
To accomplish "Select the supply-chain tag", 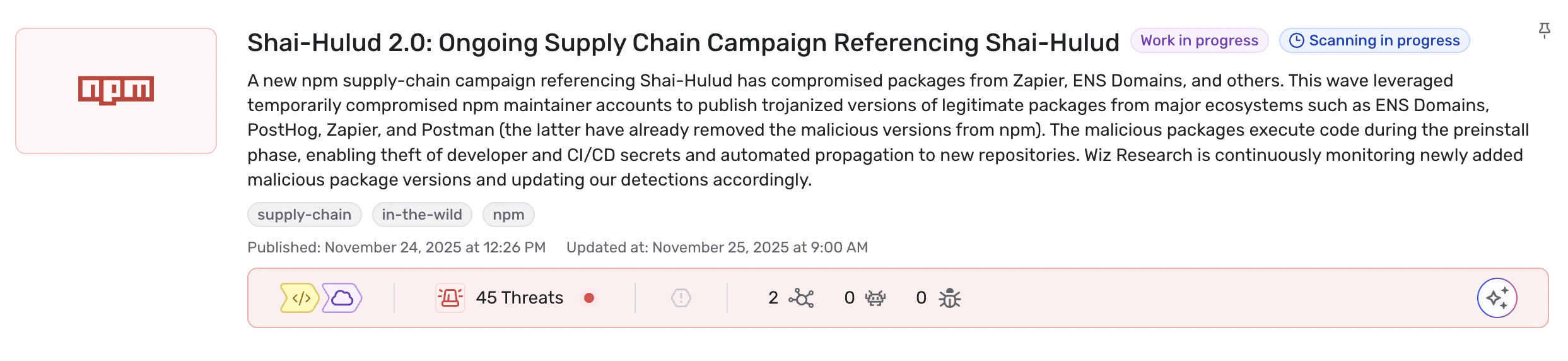I will click(304, 215).
